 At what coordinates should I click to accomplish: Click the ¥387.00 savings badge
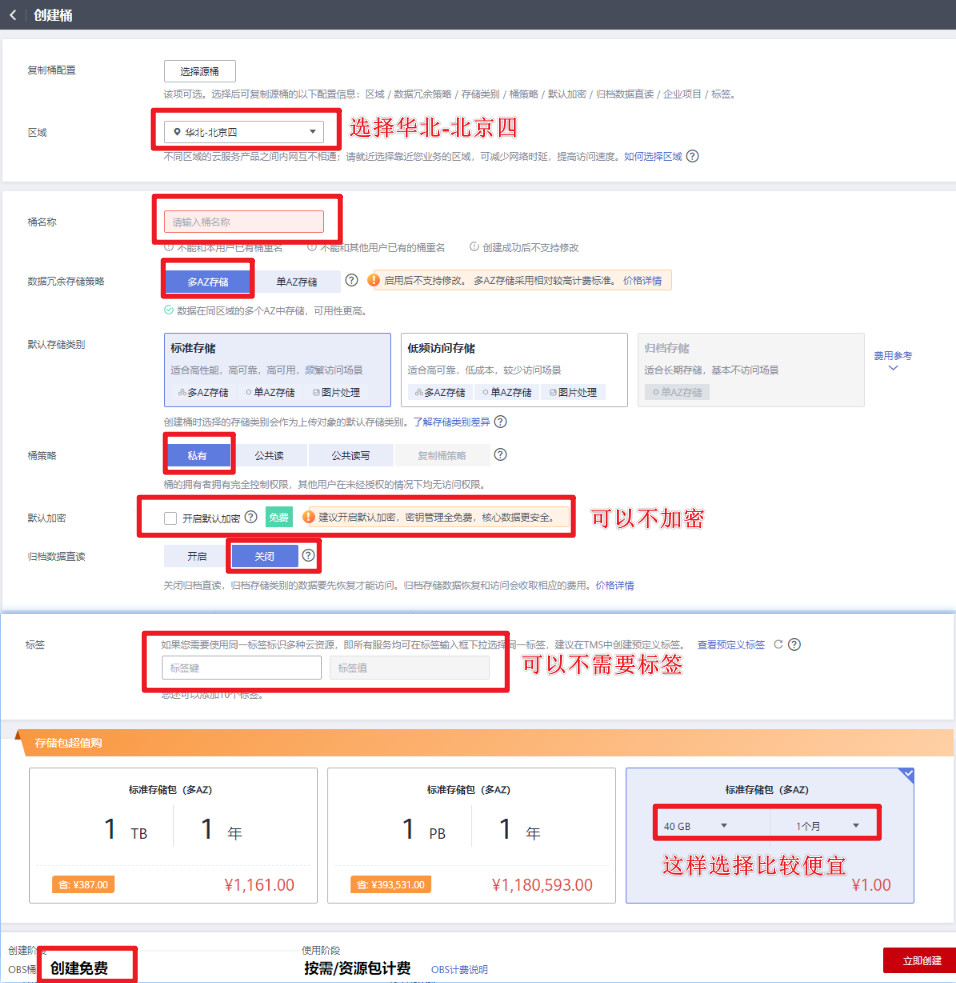coord(83,885)
